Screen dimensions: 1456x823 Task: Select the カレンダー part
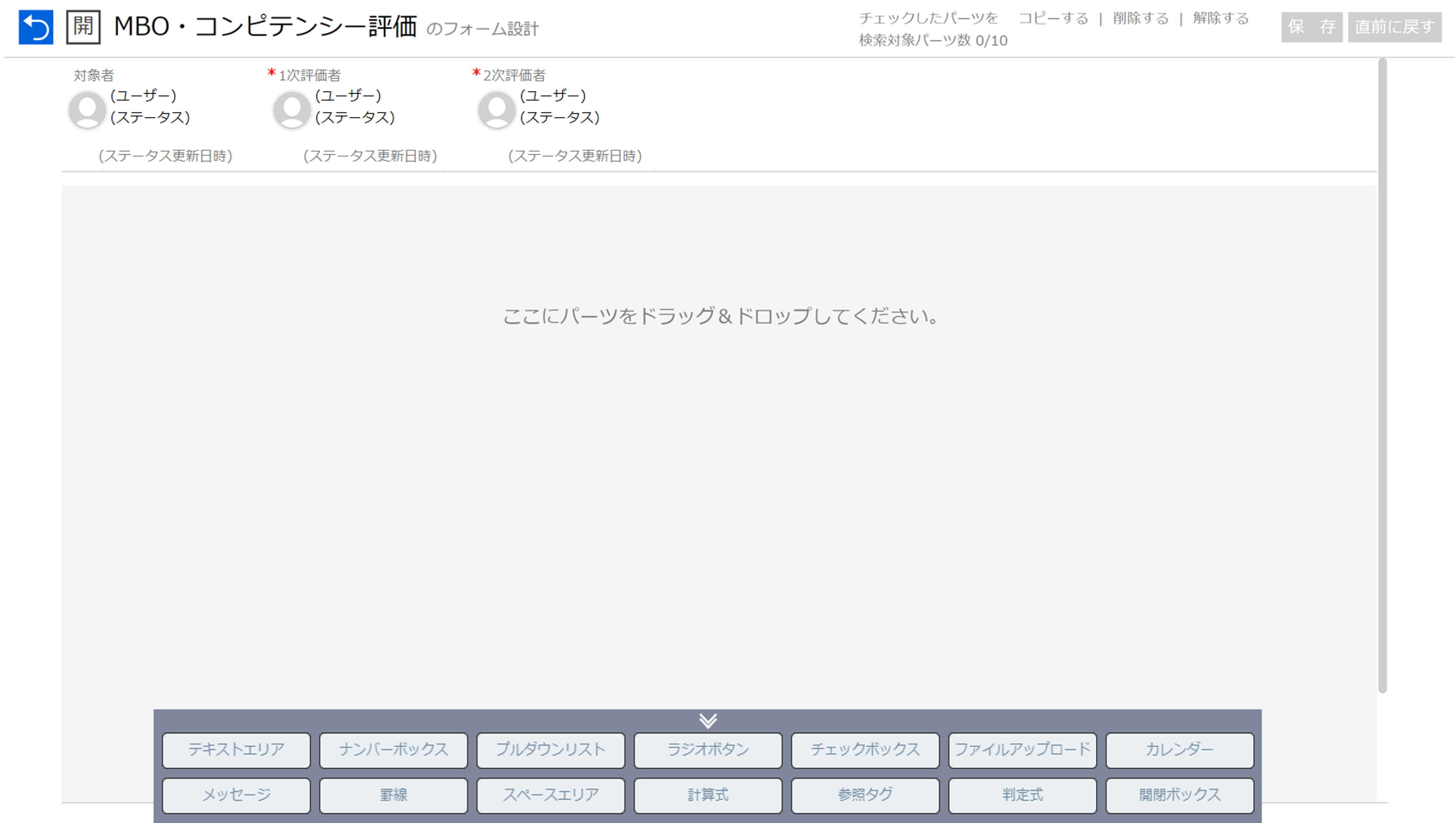1180,750
